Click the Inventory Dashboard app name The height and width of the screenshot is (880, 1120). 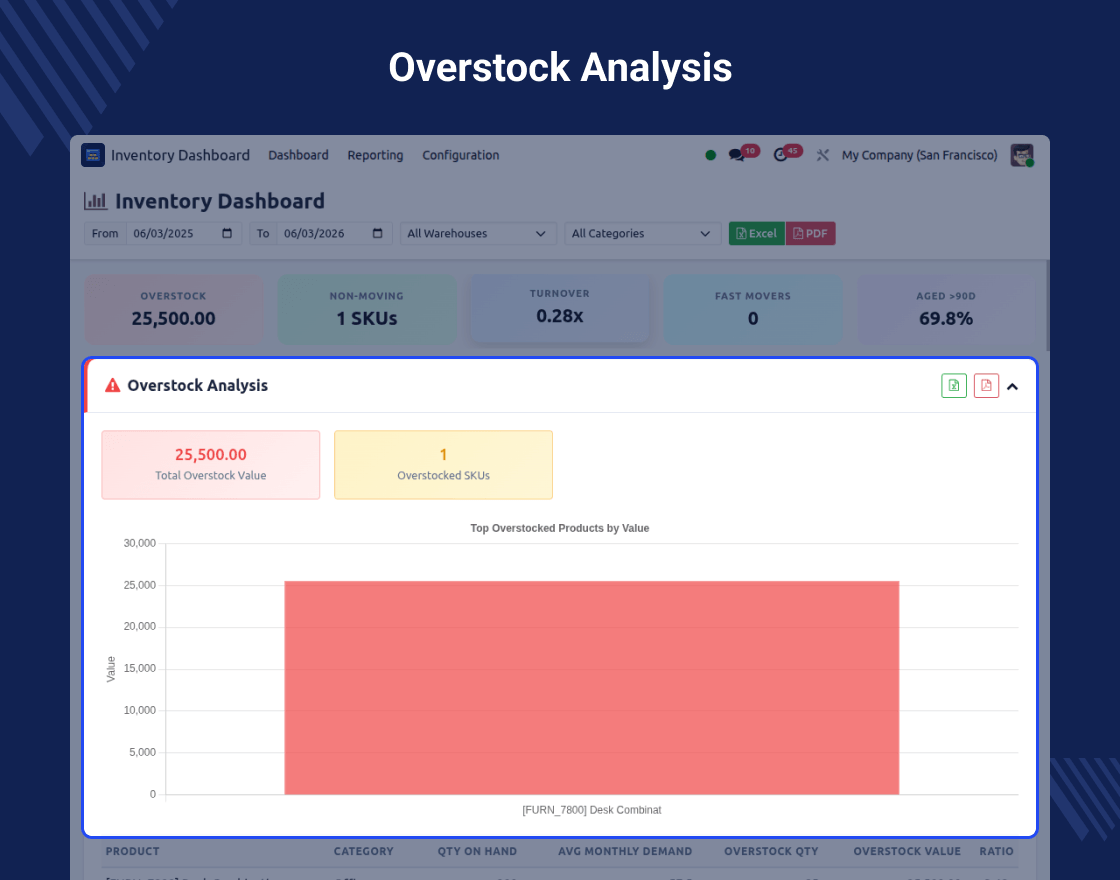pyautogui.click(x=180, y=155)
